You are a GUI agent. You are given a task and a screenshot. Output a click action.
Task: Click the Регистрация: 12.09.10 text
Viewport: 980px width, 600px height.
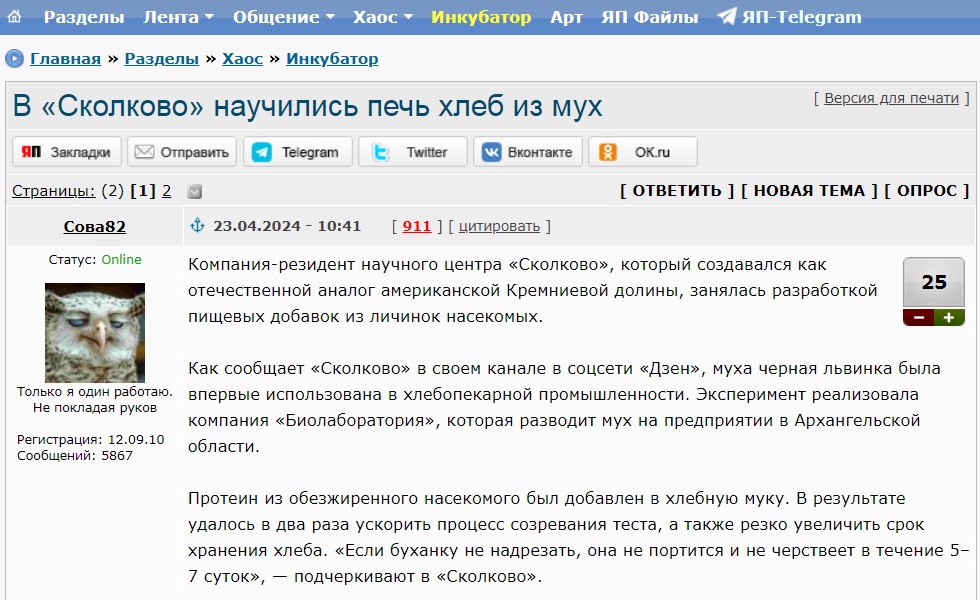91,439
